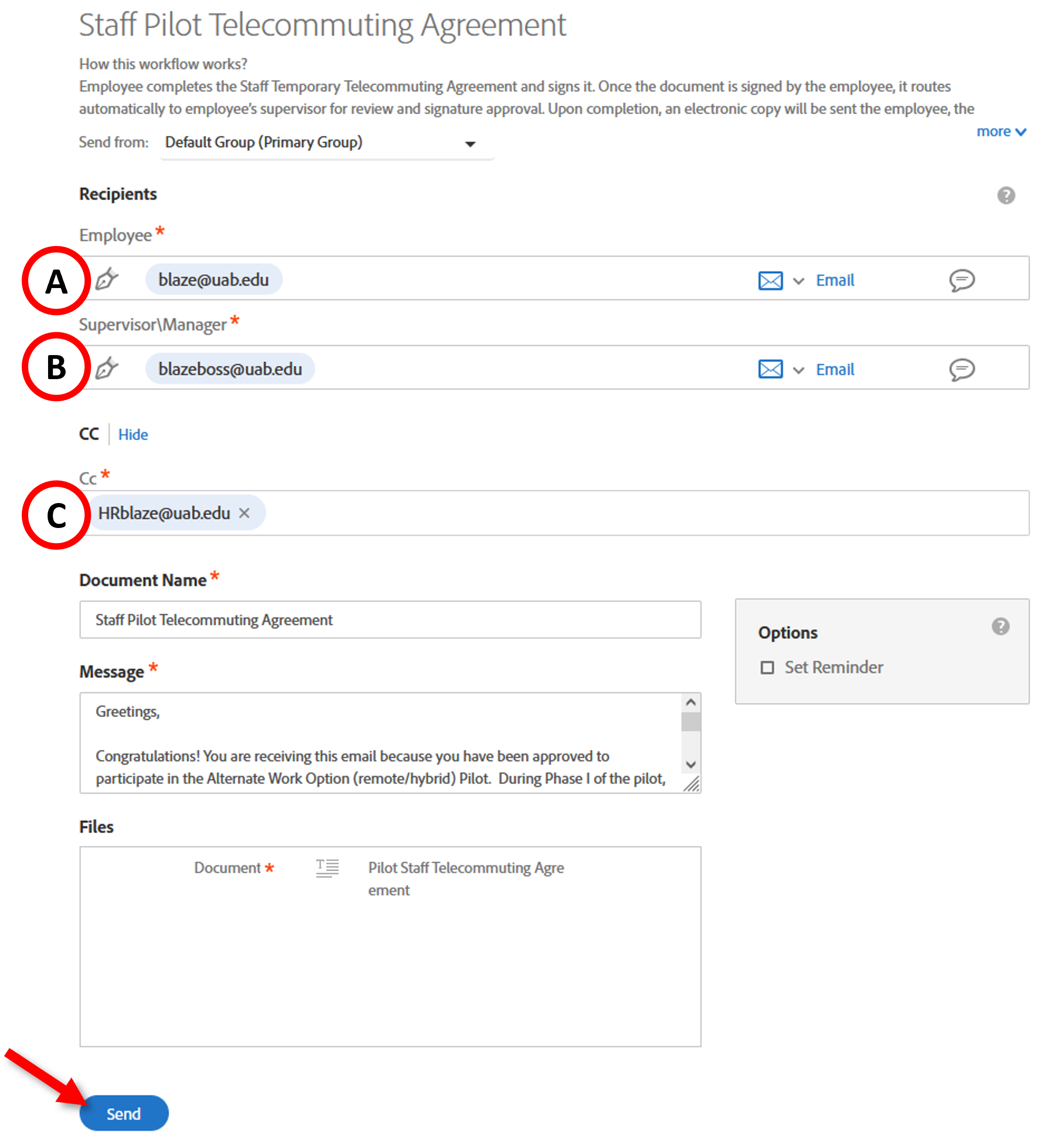Image resolution: width=1041 pixels, height=1148 pixels.
Task: Enable the Set Reminder checkbox
Action: point(767,667)
